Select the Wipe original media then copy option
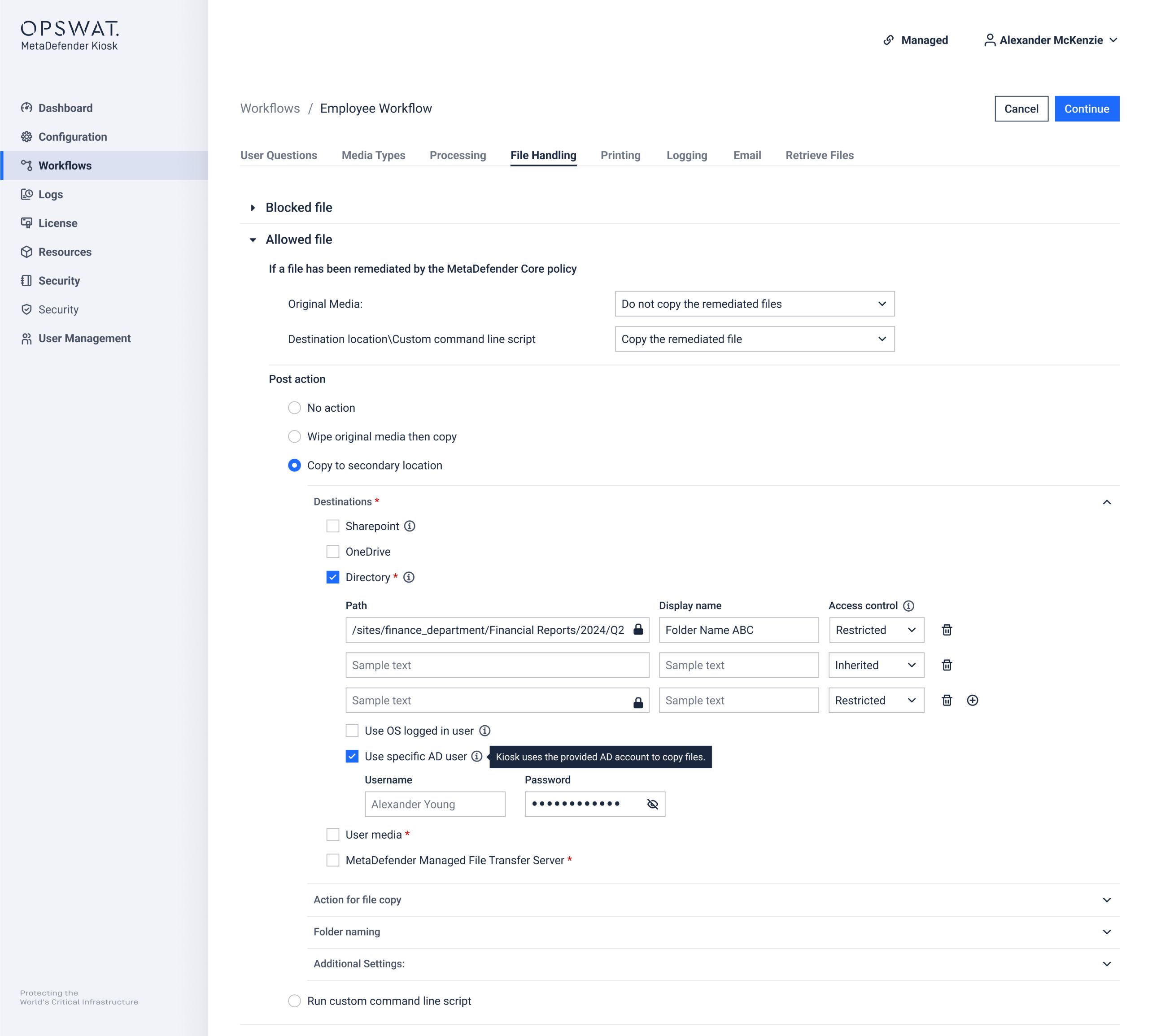The image size is (1152, 1036). point(294,437)
